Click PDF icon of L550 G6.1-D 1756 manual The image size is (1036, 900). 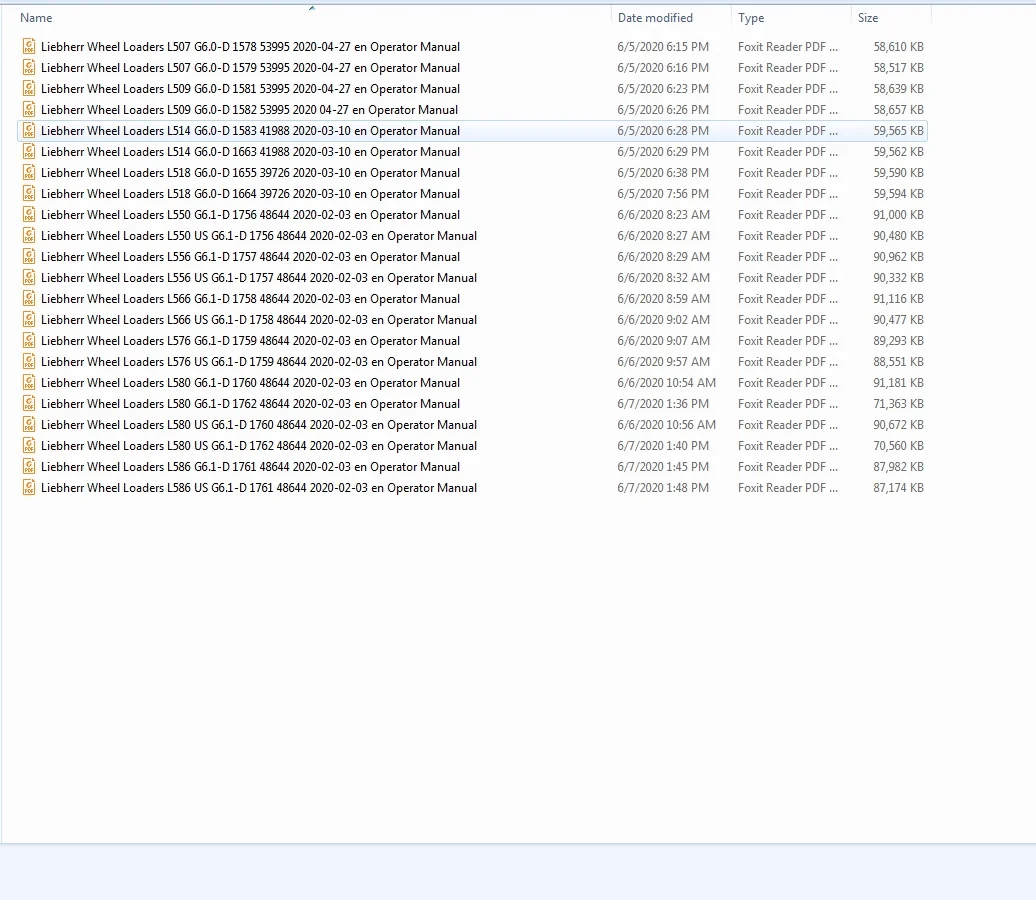(29, 214)
